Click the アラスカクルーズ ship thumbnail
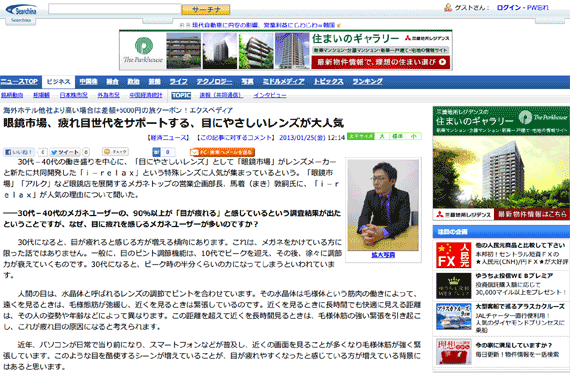Screen dimensions: 570x379 tap(454, 317)
